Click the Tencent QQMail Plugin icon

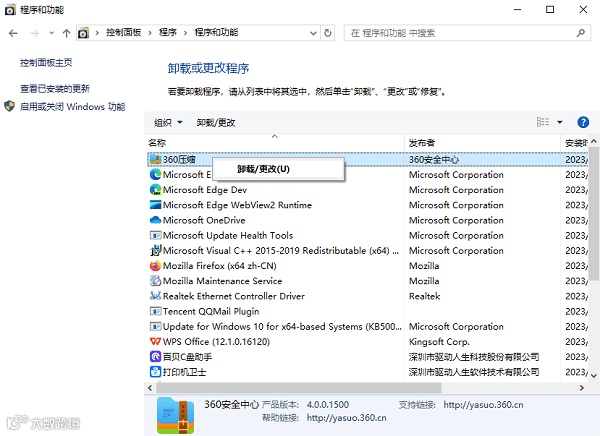[155, 311]
